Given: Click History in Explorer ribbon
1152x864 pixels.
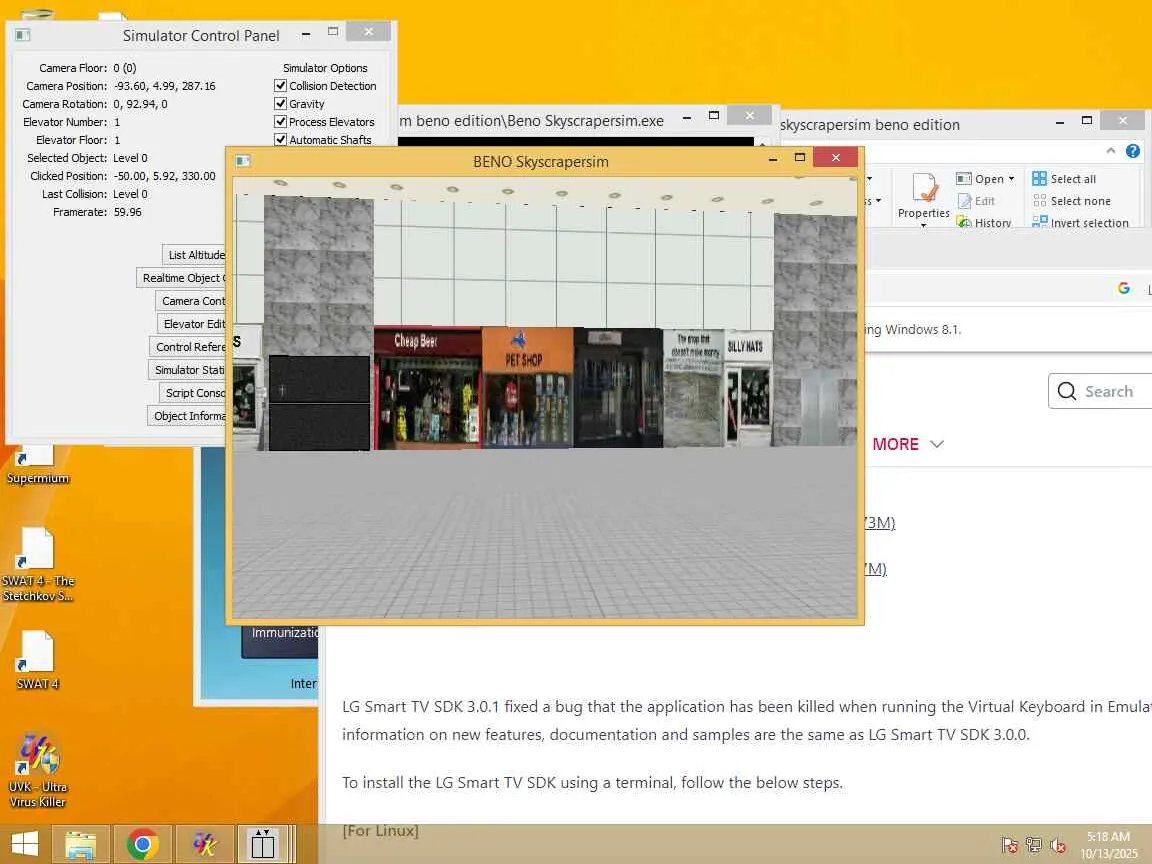Looking at the screenshot, I should pyautogui.click(x=984, y=222).
